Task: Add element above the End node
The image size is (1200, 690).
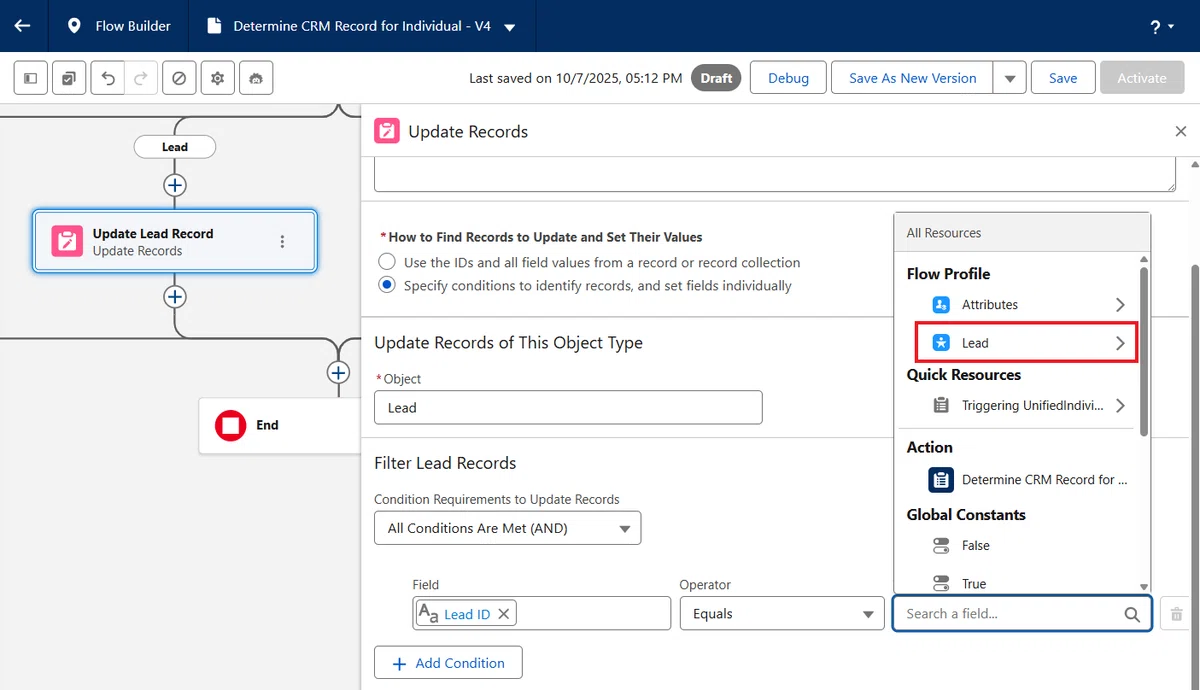Action: 338,372
